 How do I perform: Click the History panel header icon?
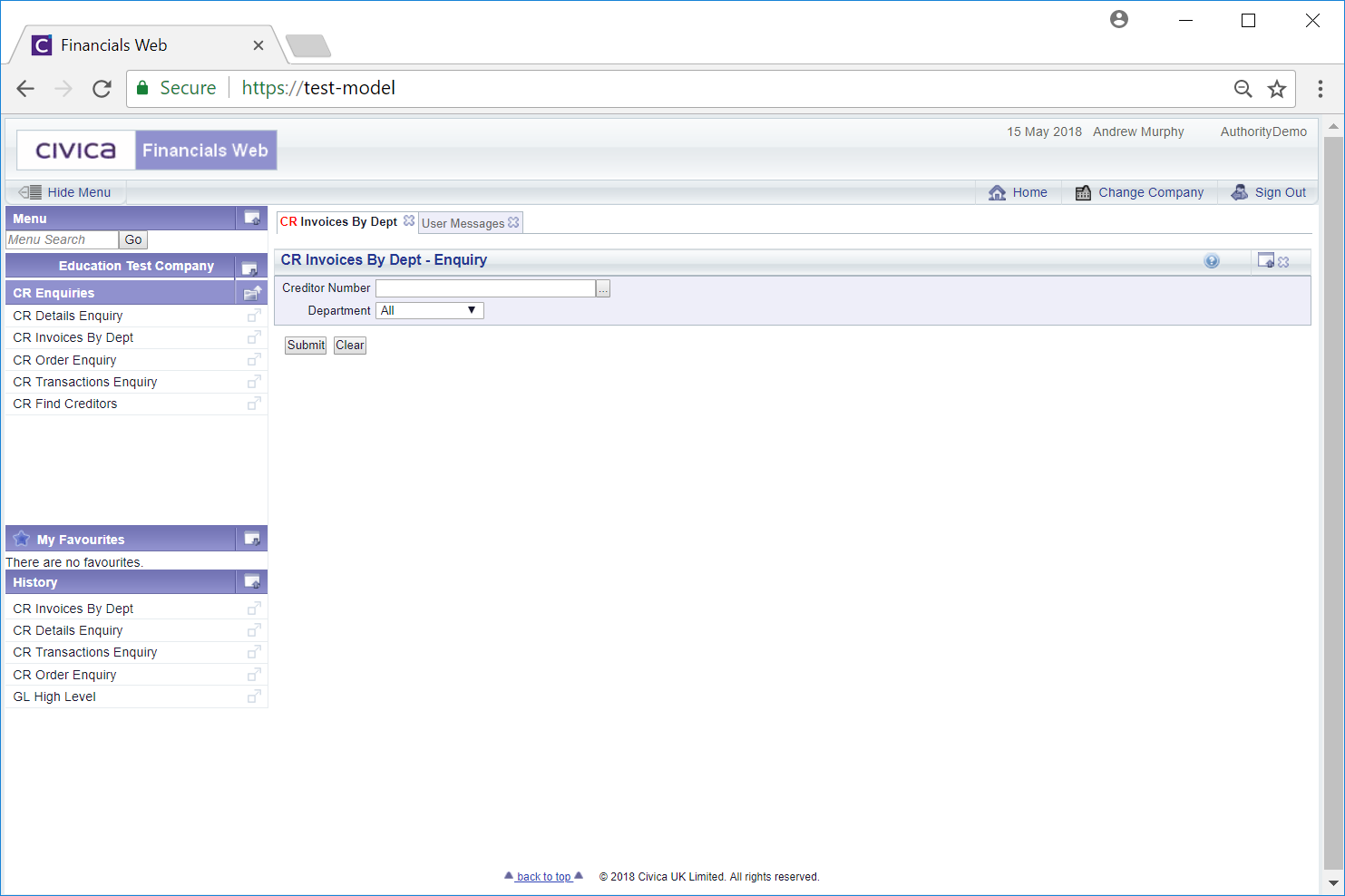point(252,581)
